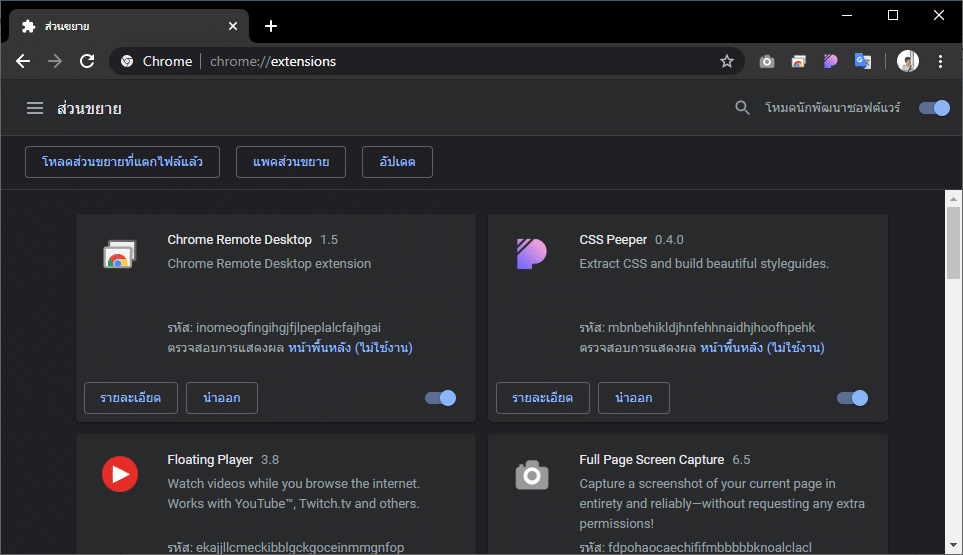Click the Full Page Screen Capture camera icon
This screenshot has height=555, width=963.
(x=532, y=475)
